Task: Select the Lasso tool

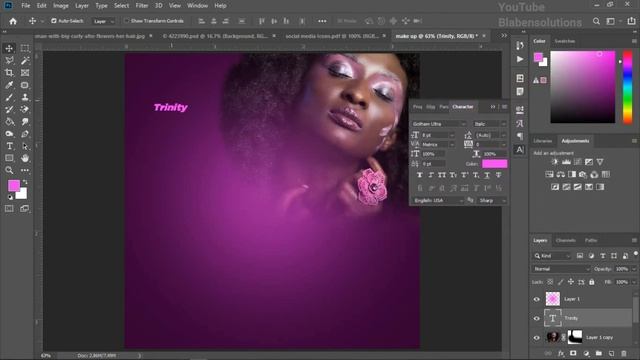Action: point(9,60)
